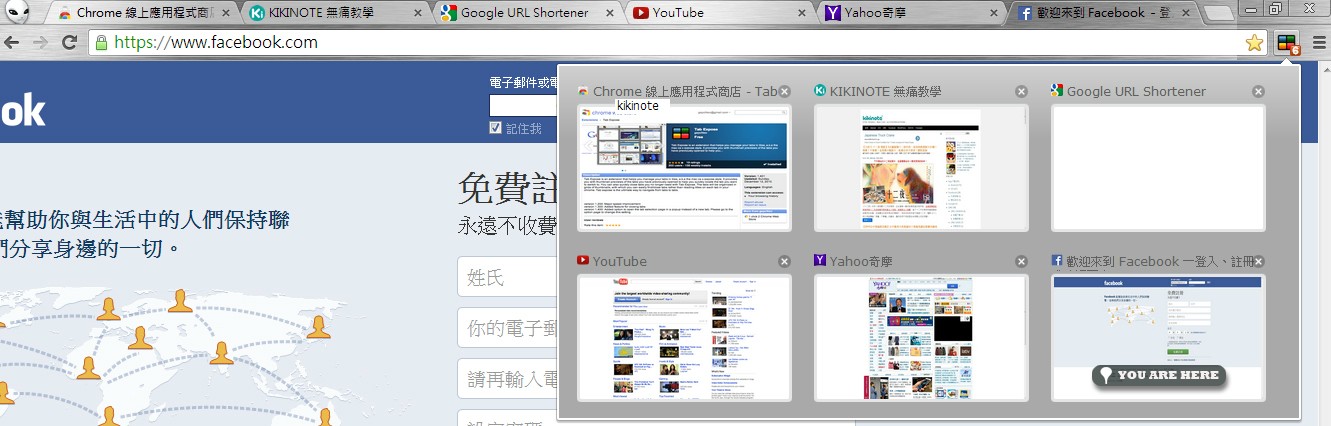
Task: Click the Facebook logo in the blue header
Action: pos(22,110)
